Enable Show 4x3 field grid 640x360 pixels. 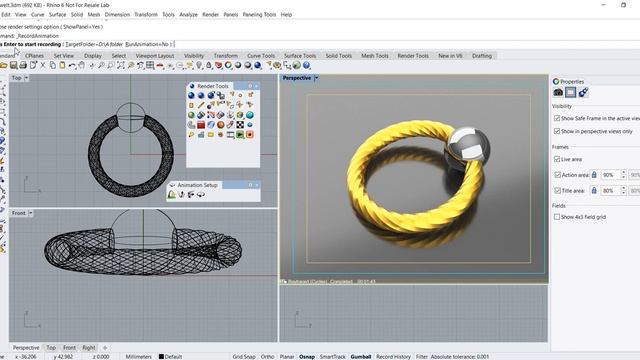coord(557,217)
